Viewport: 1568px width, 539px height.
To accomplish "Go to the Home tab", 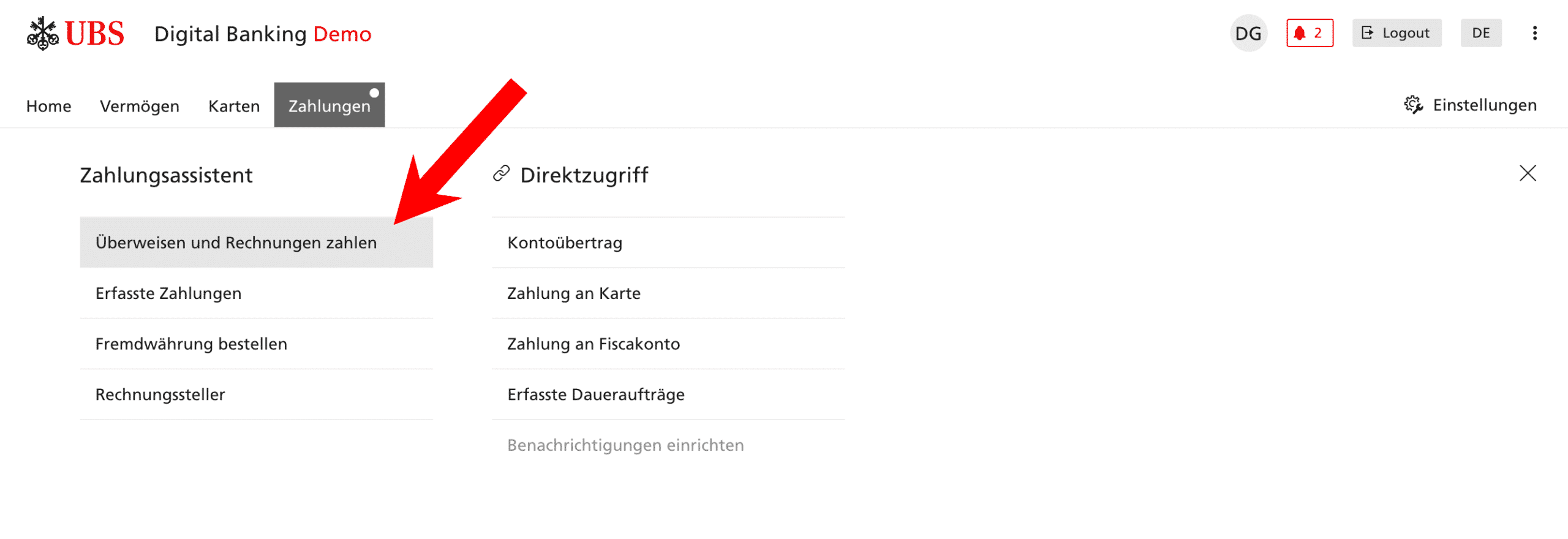I will 49,106.
